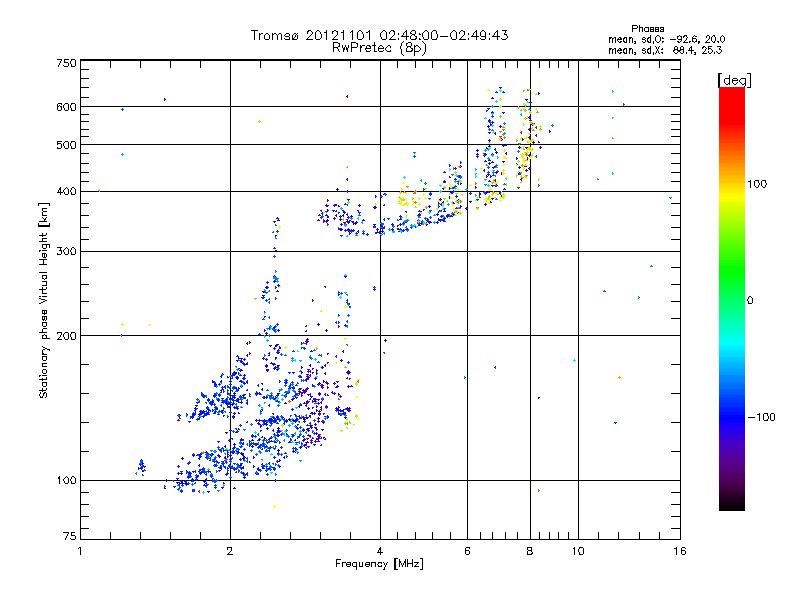Click the '16' x-axis frequency tick label
The image size is (800, 600).
coord(680,551)
